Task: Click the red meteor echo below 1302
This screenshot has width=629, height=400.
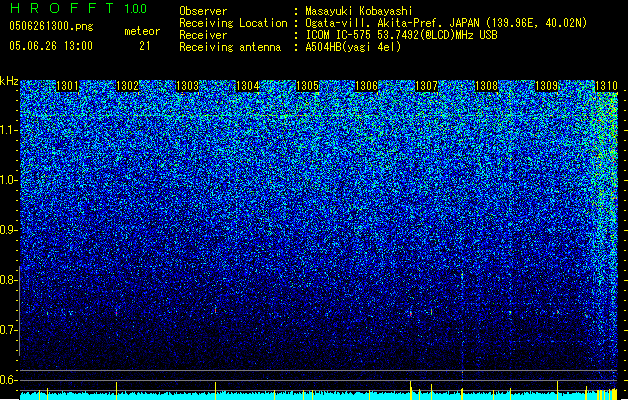Action: point(117,312)
